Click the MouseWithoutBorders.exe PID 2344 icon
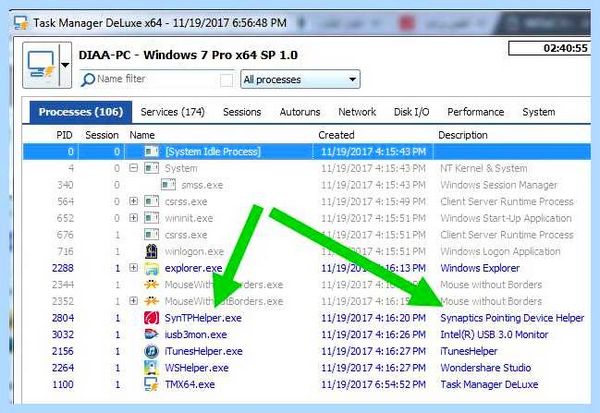Image resolution: width=600 pixels, height=413 pixels. [x=151, y=285]
